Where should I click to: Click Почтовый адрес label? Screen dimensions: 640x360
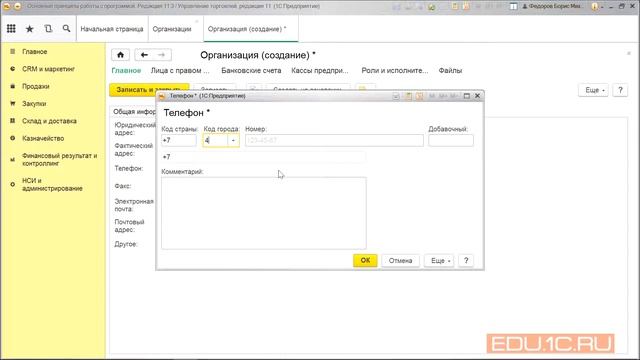(129, 226)
